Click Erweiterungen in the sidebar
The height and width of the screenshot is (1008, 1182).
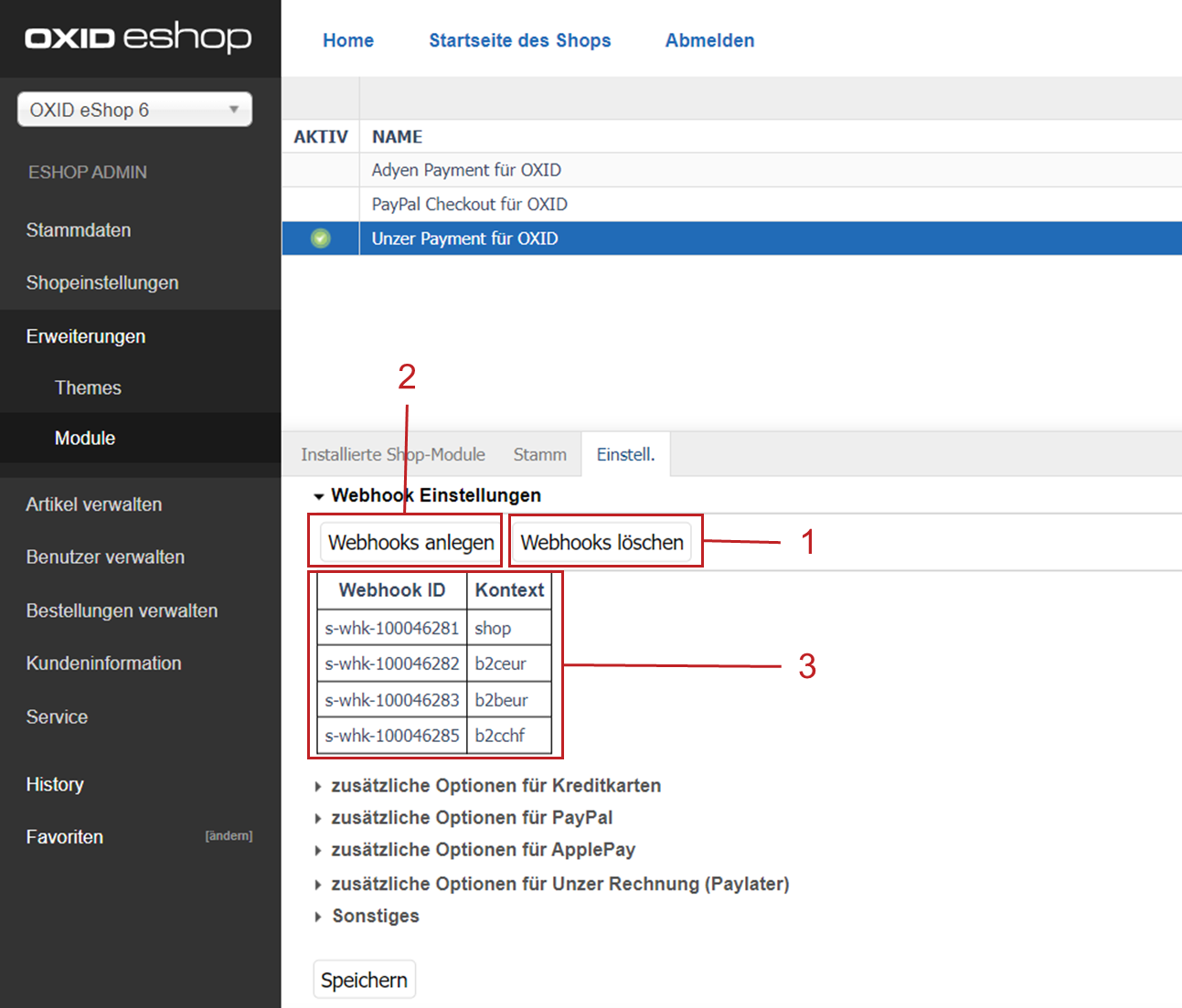click(86, 336)
